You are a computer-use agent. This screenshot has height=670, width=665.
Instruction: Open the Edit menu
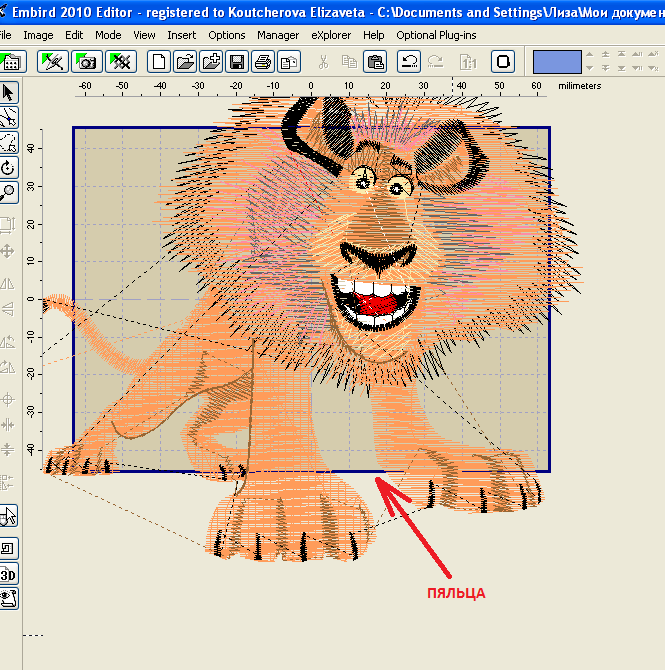click(74, 35)
